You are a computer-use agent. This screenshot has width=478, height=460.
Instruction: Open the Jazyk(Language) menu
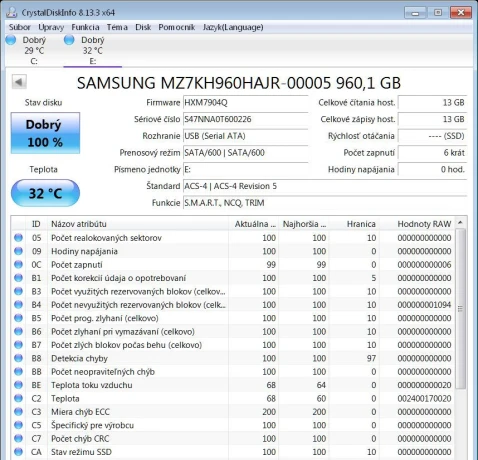233,27
